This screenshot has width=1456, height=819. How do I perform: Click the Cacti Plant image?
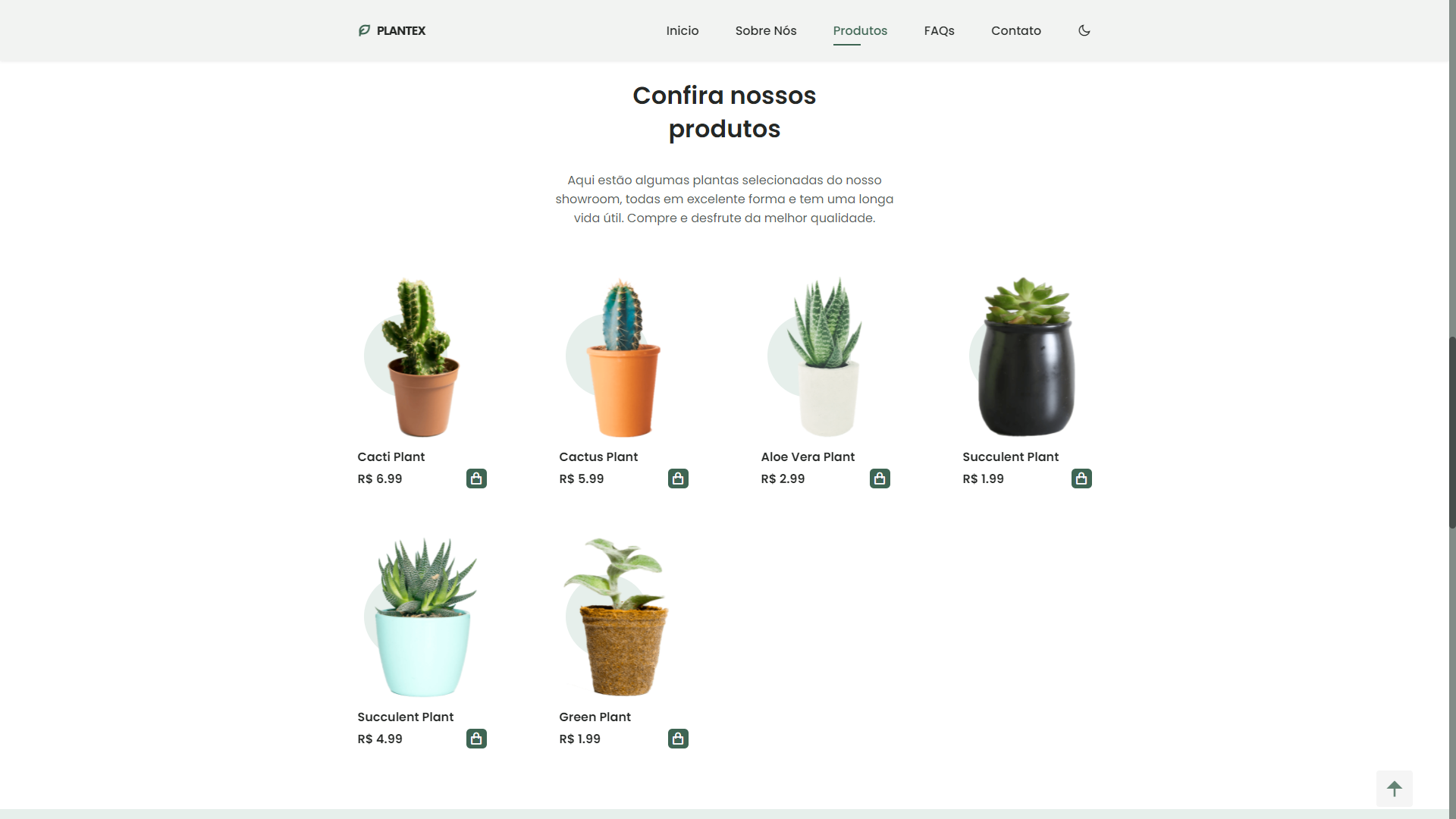(x=422, y=358)
